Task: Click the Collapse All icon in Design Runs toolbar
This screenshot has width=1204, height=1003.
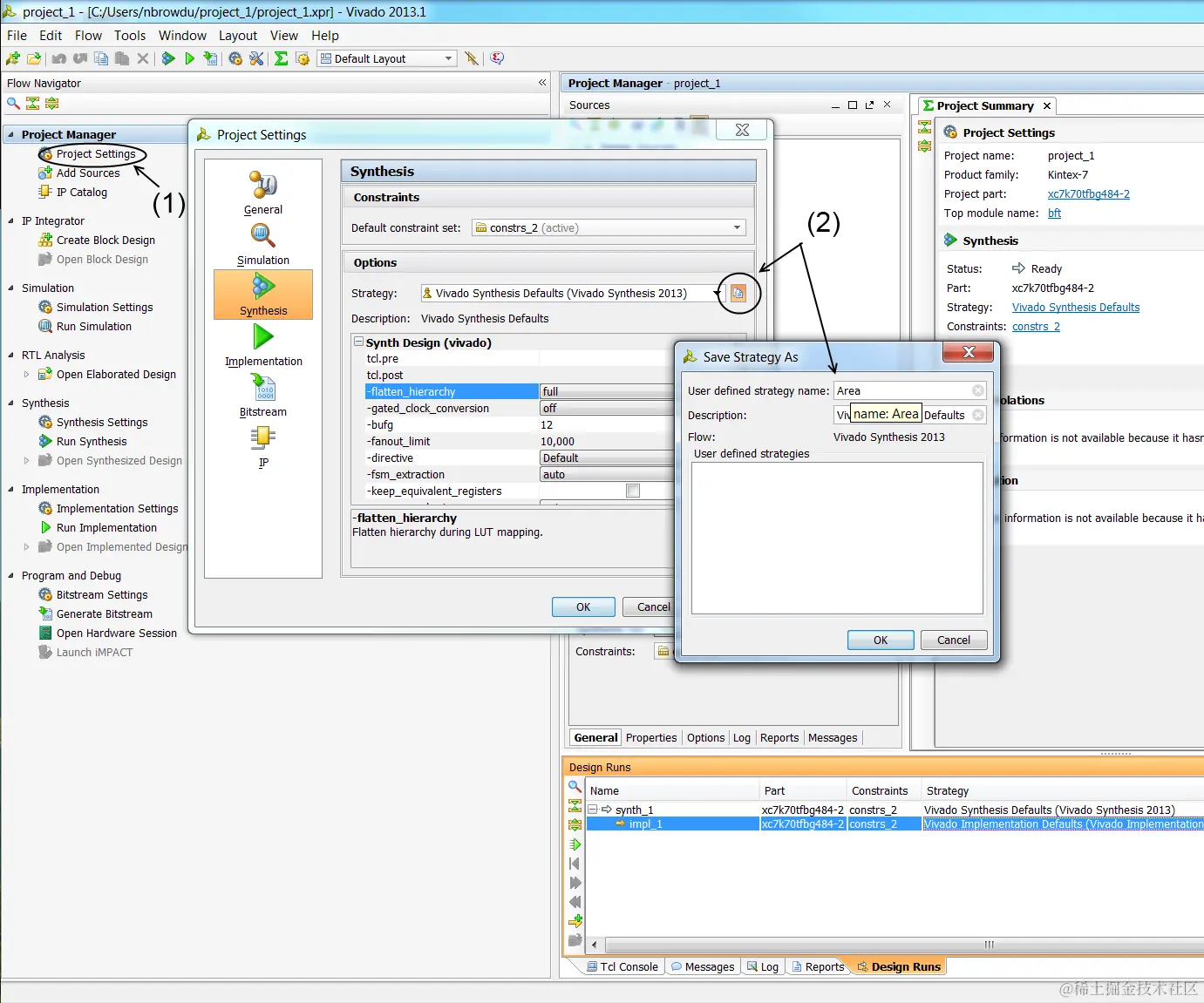Action: [575, 806]
